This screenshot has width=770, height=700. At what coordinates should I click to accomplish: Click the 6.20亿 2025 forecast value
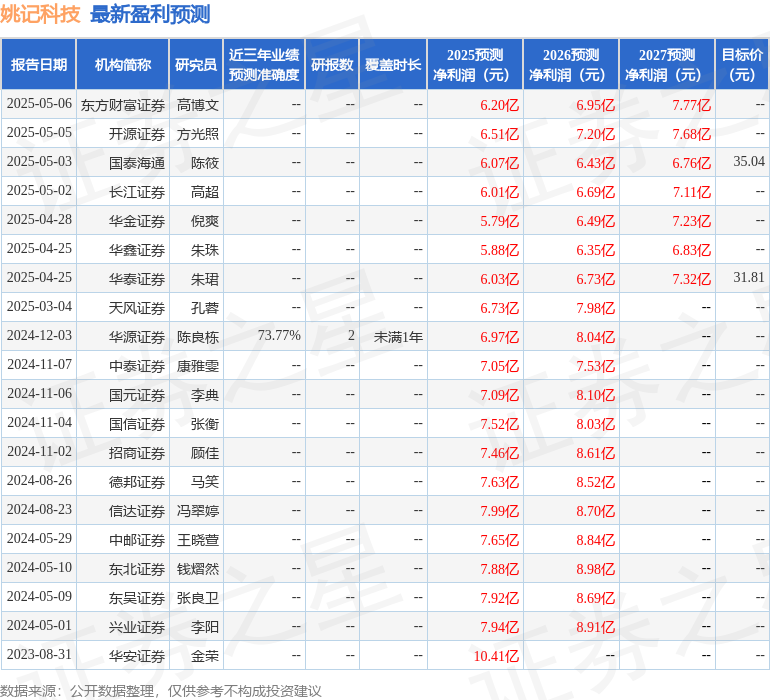(499, 105)
